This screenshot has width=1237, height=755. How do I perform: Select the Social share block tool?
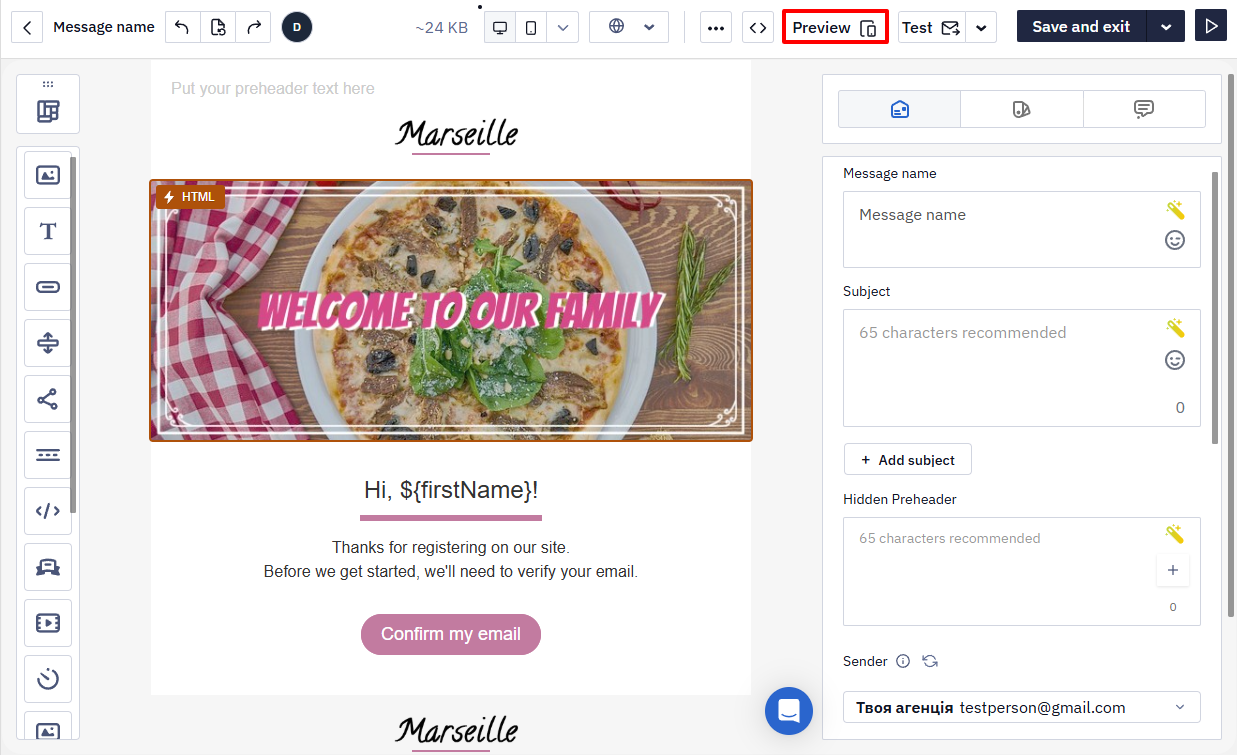(48, 400)
